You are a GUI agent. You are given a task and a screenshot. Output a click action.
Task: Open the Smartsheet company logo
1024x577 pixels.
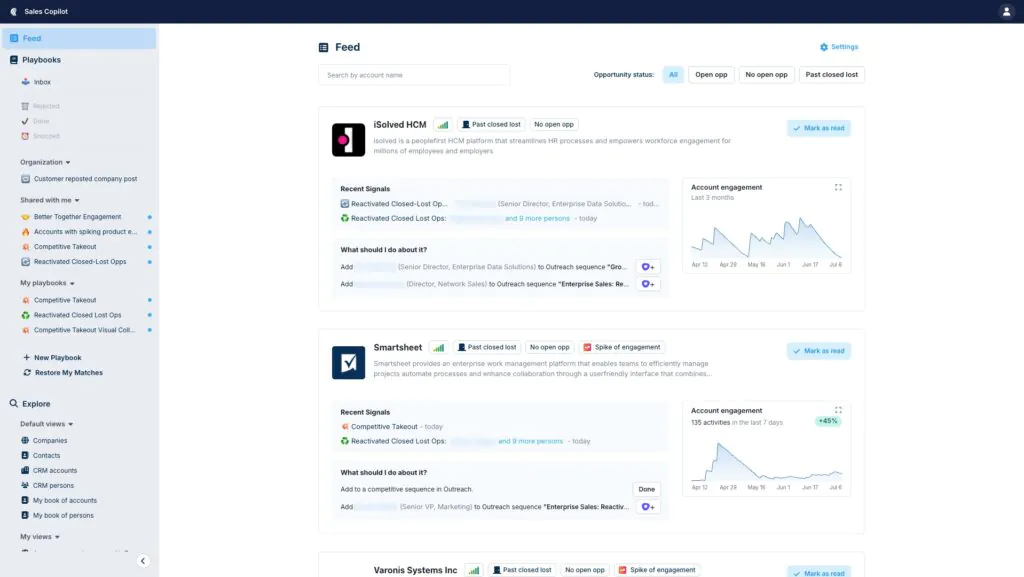[x=348, y=362]
